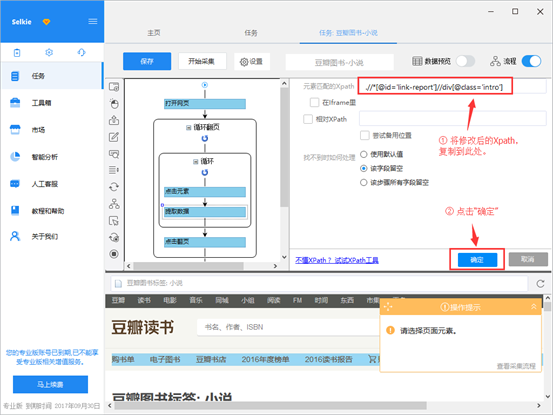Collapse the 循环翻页 loop box
The width and height of the screenshot is (553, 415).
point(189,128)
